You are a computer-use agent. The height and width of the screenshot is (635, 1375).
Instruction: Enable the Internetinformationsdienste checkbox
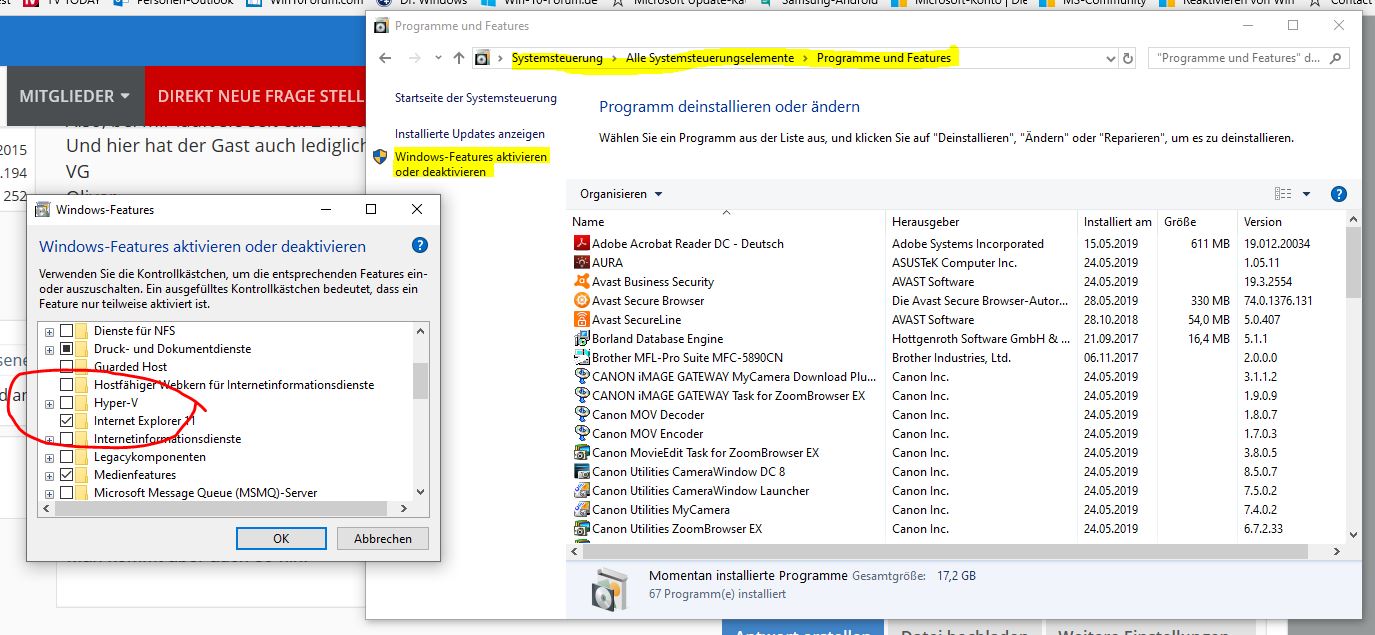pos(67,439)
